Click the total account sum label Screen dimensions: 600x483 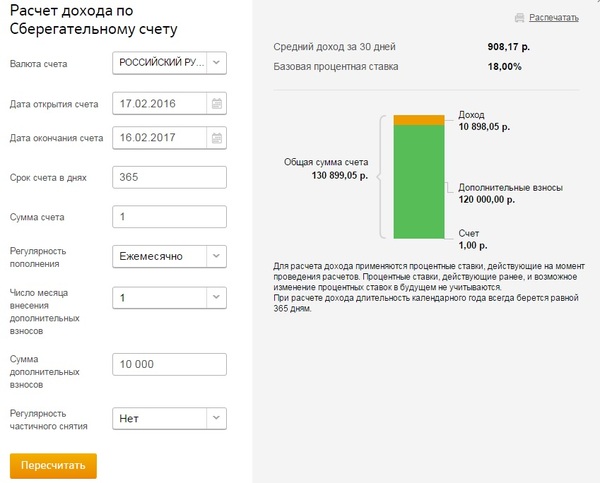click(x=327, y=168)
